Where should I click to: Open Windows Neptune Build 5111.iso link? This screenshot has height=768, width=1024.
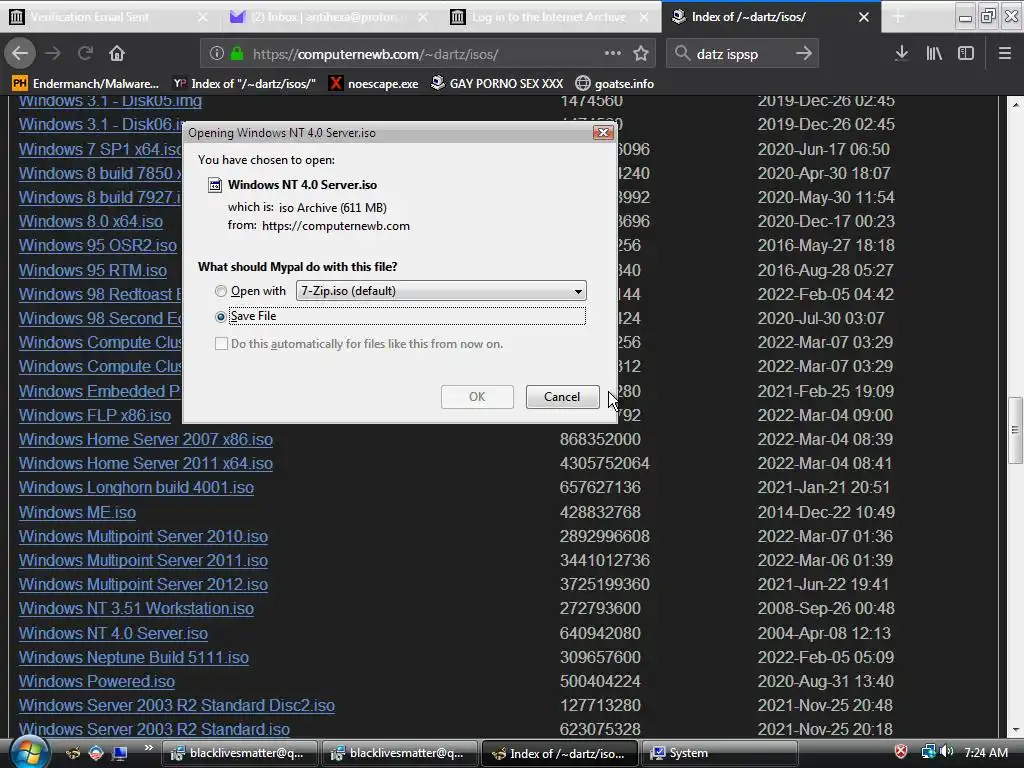tap(133, 658)
